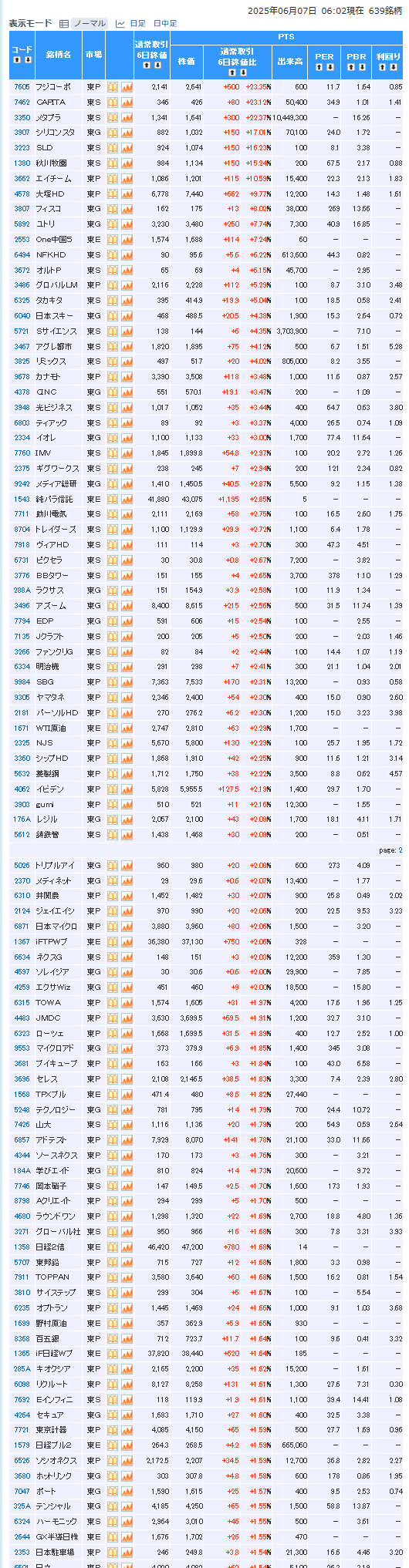Sort 6日終値比 column descending
Viewport: 409px width, 1568px height.
242,72
